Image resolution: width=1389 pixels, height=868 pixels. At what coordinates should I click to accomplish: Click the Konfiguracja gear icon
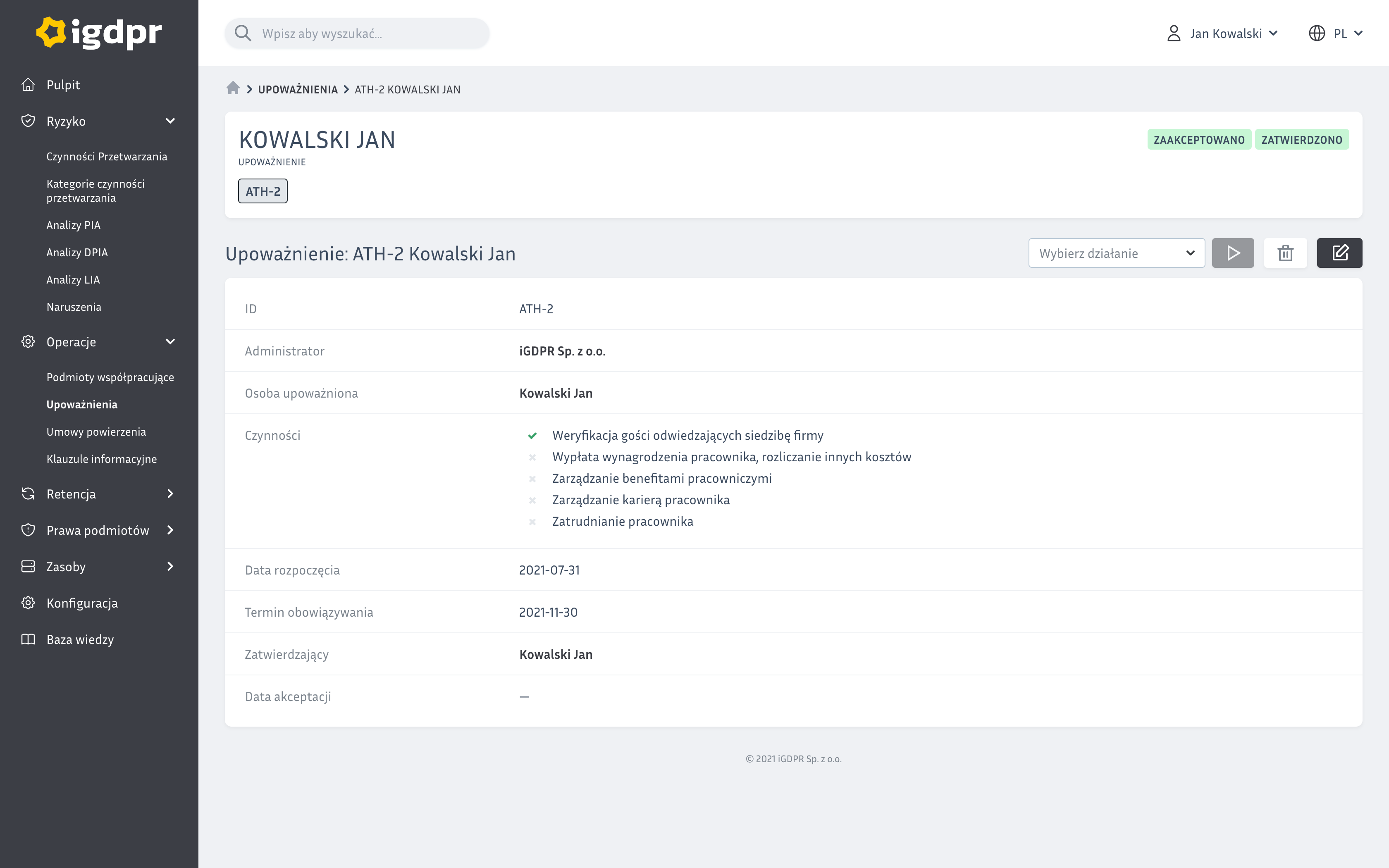[28, 603]
